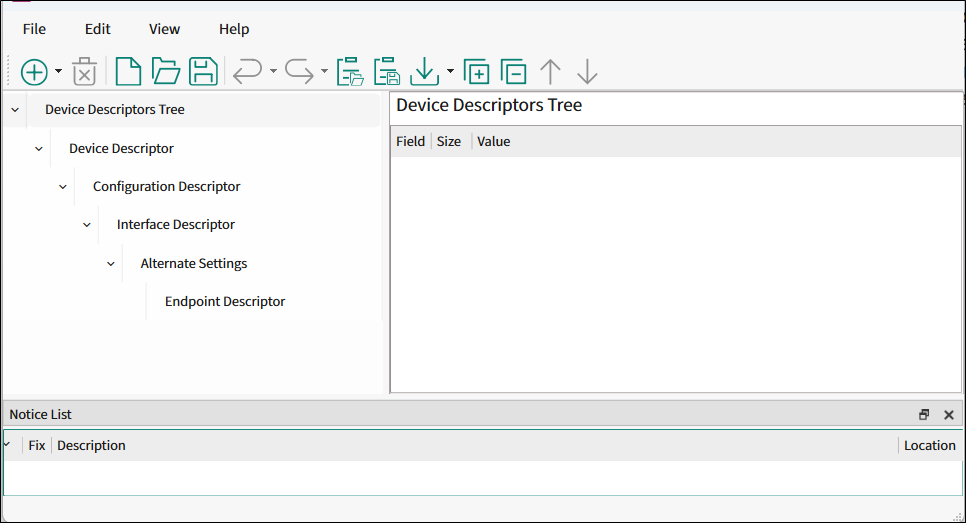Click the Save floppy disk icon
The image size is (966, 523).
tap(203, 71)
